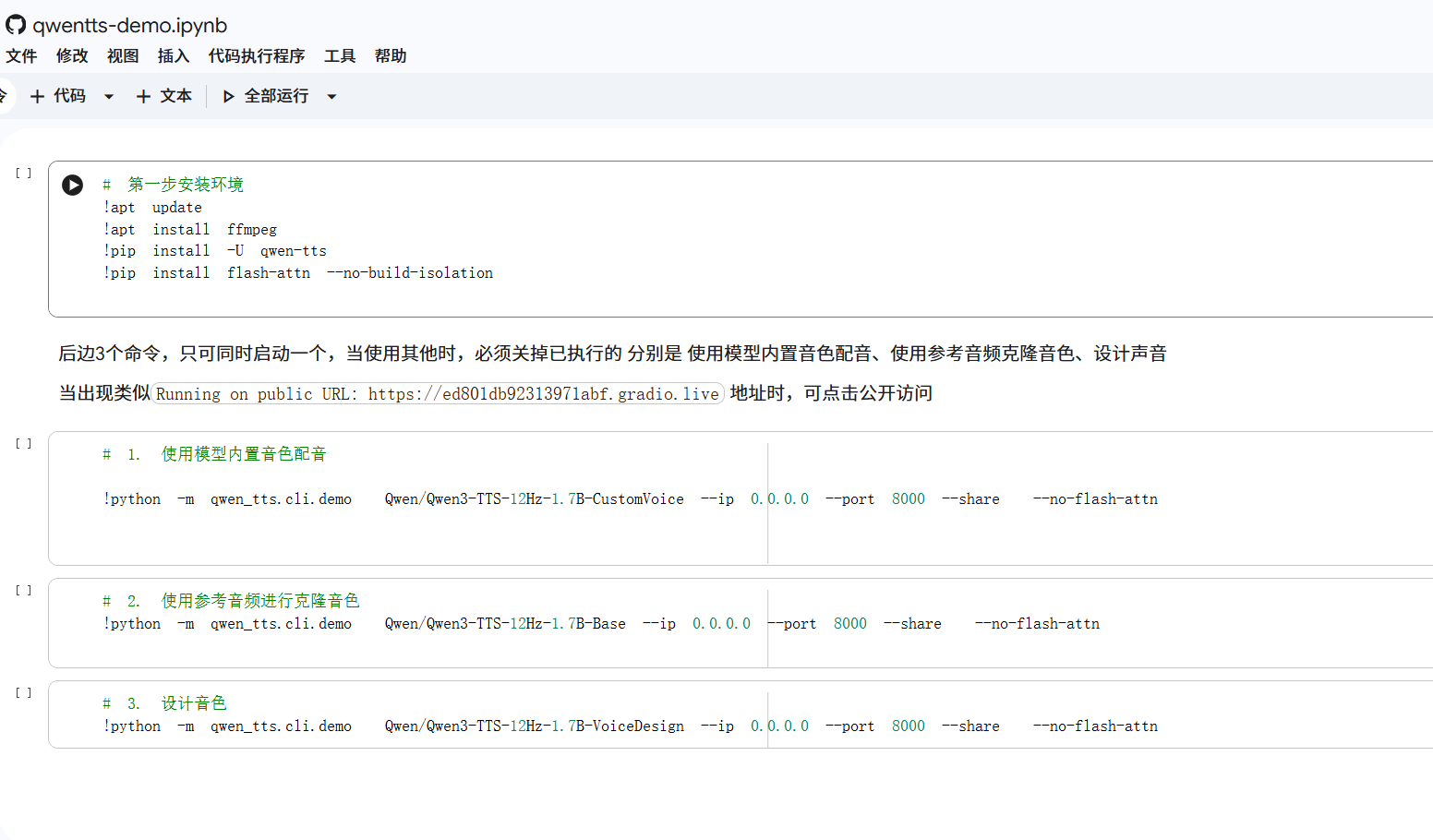This screenshot has height=840, width=1433.
Task: Click the execution bracket of the Base model cell
Action: [x=24, y=590]
